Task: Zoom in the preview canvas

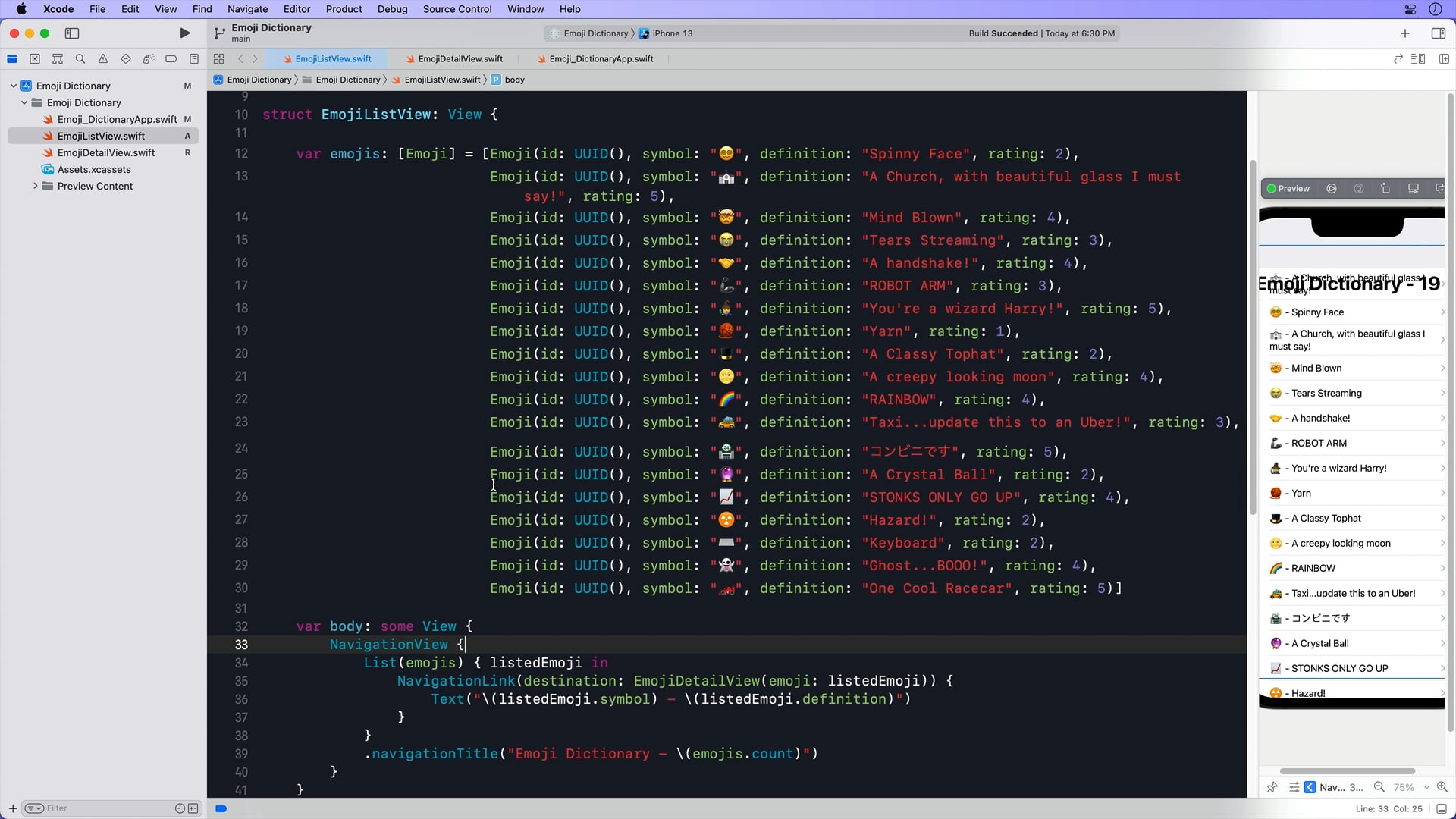Action: tap(1442, 788)
